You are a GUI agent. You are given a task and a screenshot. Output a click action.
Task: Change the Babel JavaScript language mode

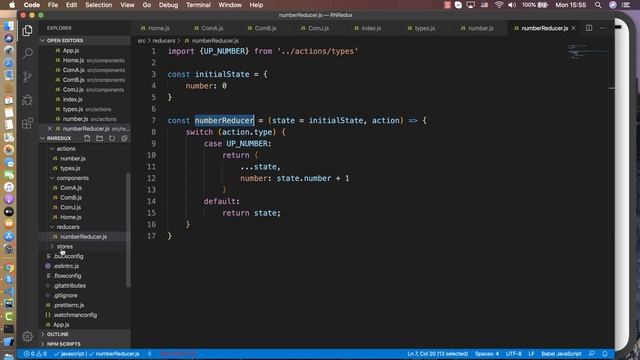pyautogui.click(x=561, y=354)
